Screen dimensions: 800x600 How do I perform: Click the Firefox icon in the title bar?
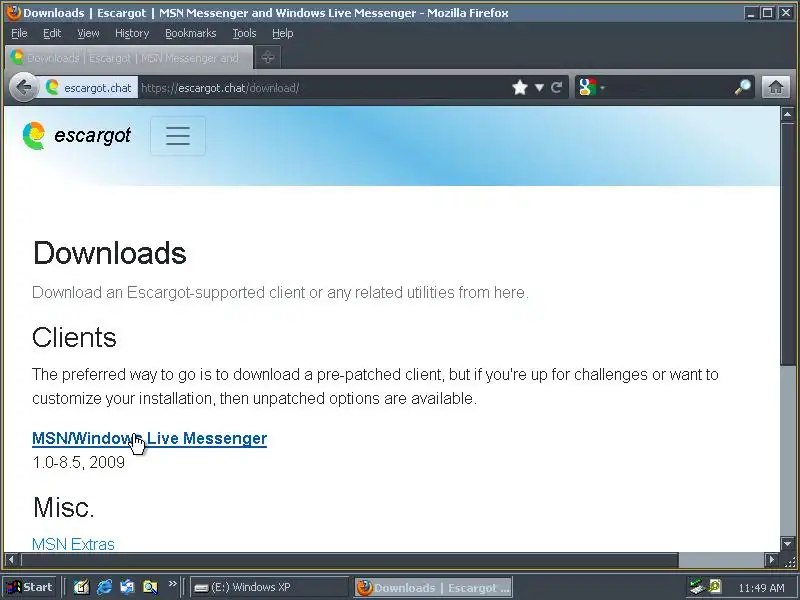14,12
